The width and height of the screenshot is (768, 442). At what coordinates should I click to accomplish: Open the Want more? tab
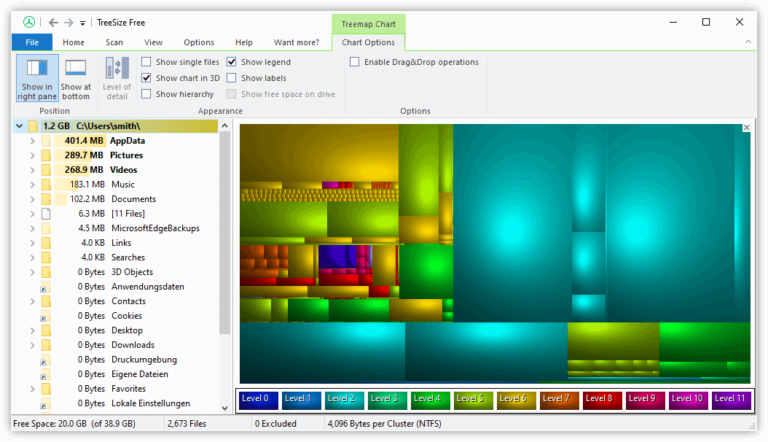(x=296, y=42)
